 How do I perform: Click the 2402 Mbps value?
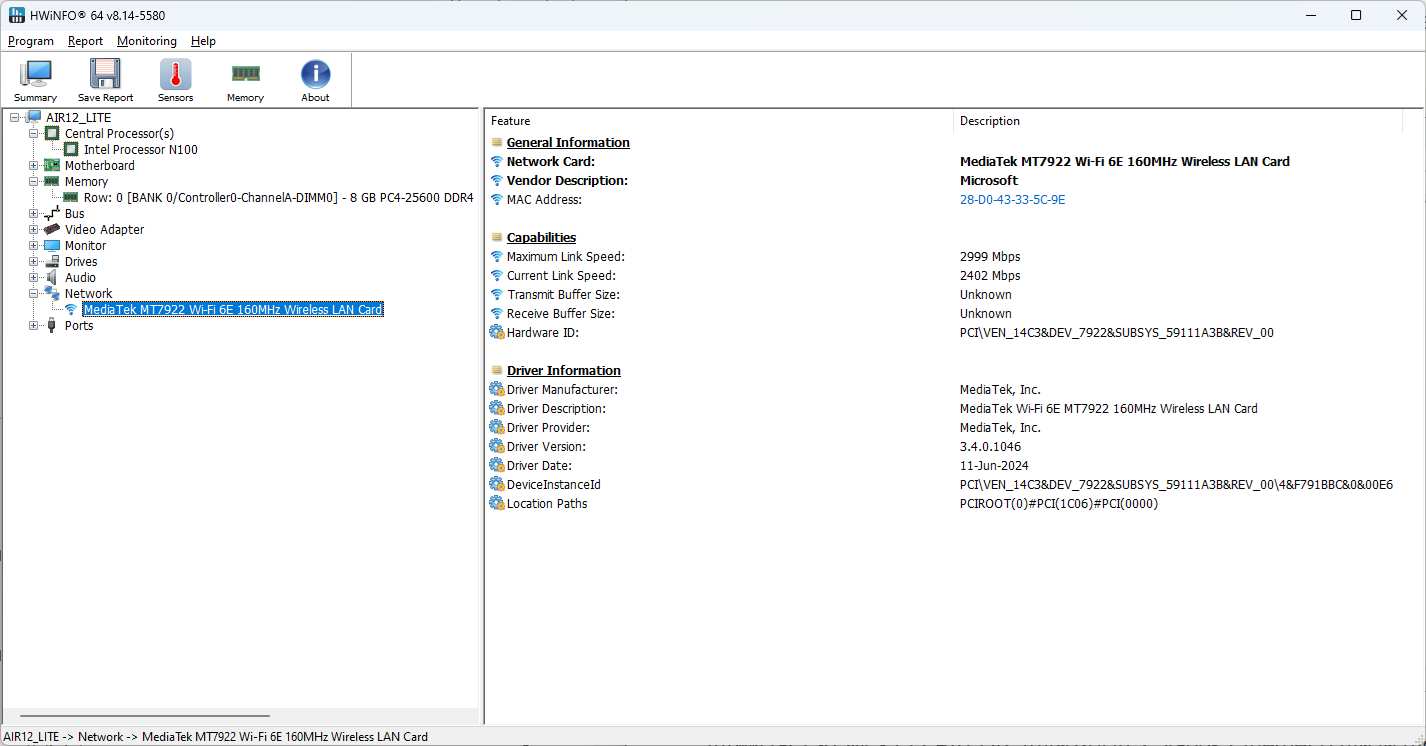990,276
